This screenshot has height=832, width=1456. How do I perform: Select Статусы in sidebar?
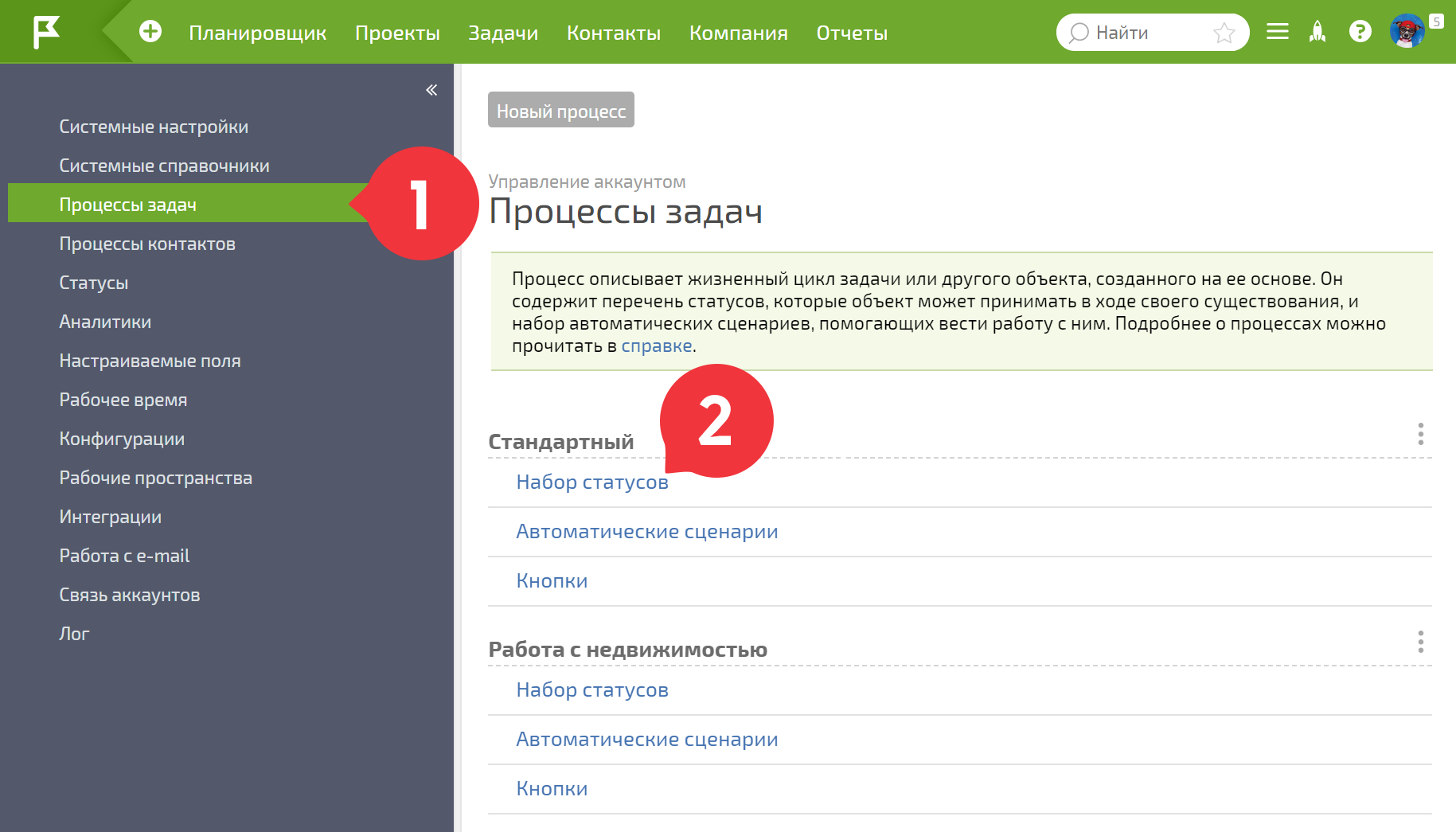[93, 283]
